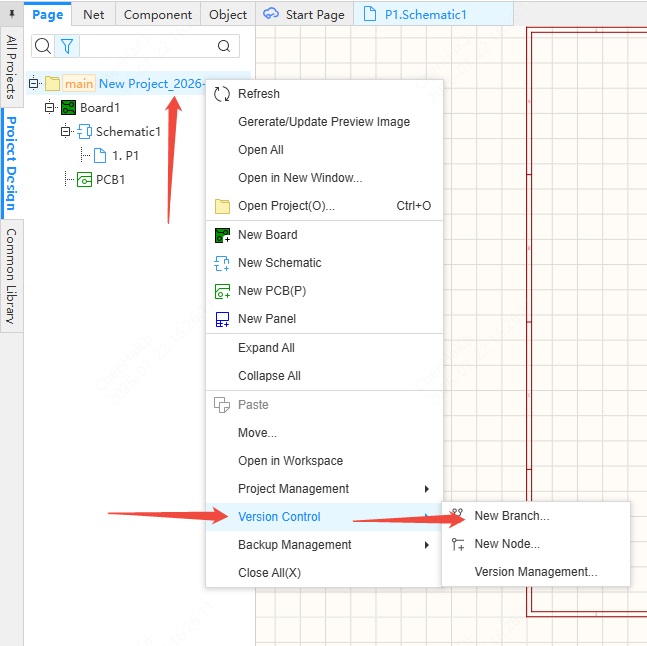The height and width of the screenshot is (646, 647).
Task: Select New Branch... in submenu
Action: [x=536, y=516]
